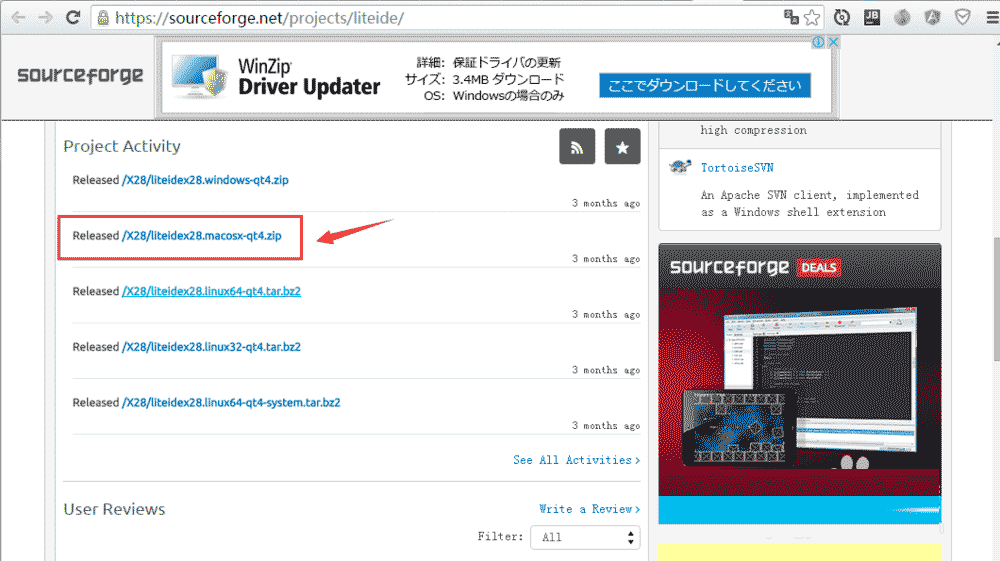The image size is (1000, 561).
Task: Click Write a Review link
Action: tap(589, 509)
